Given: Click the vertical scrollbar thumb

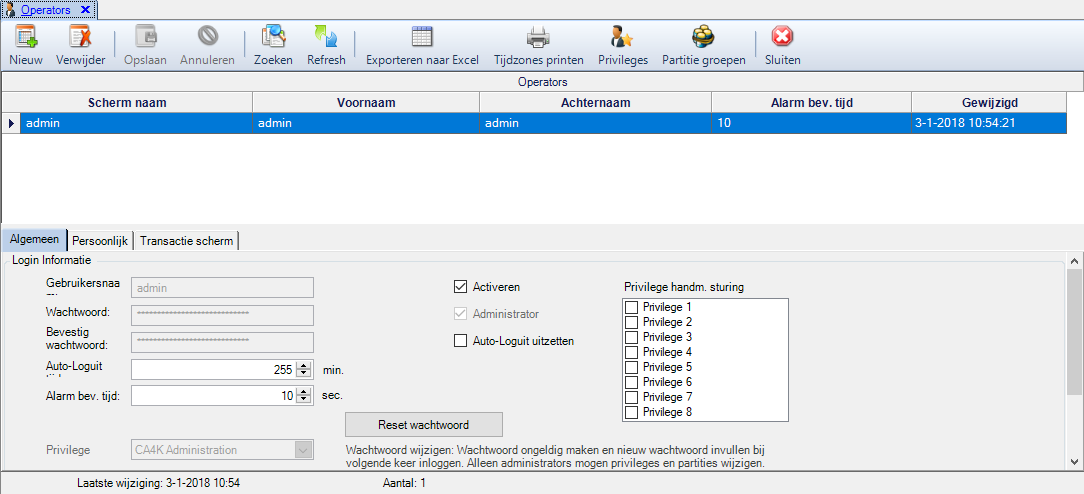Looking at the screenshot, I should 1074,330.
